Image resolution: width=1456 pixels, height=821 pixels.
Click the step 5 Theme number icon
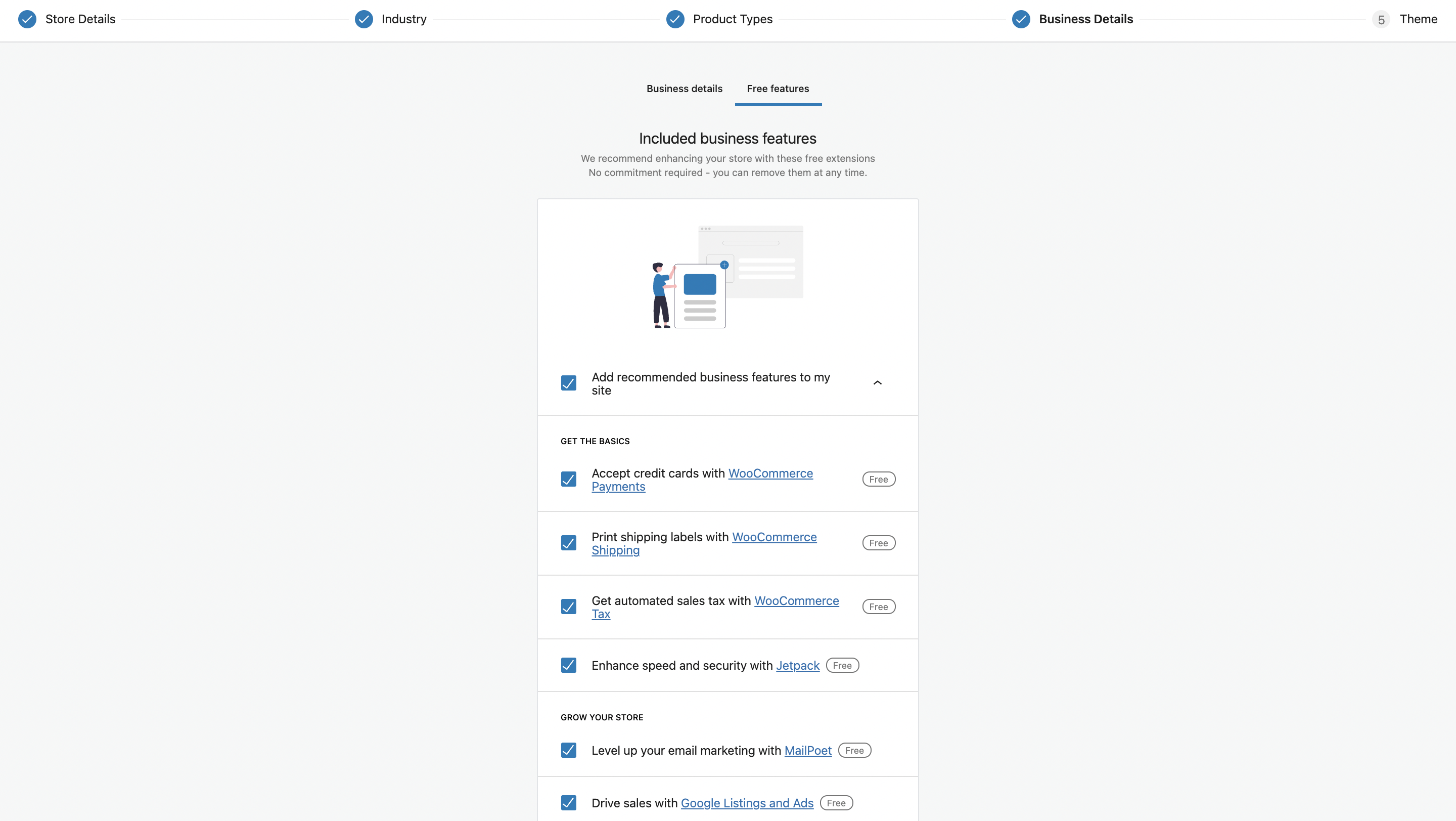tap(1381, 20)
